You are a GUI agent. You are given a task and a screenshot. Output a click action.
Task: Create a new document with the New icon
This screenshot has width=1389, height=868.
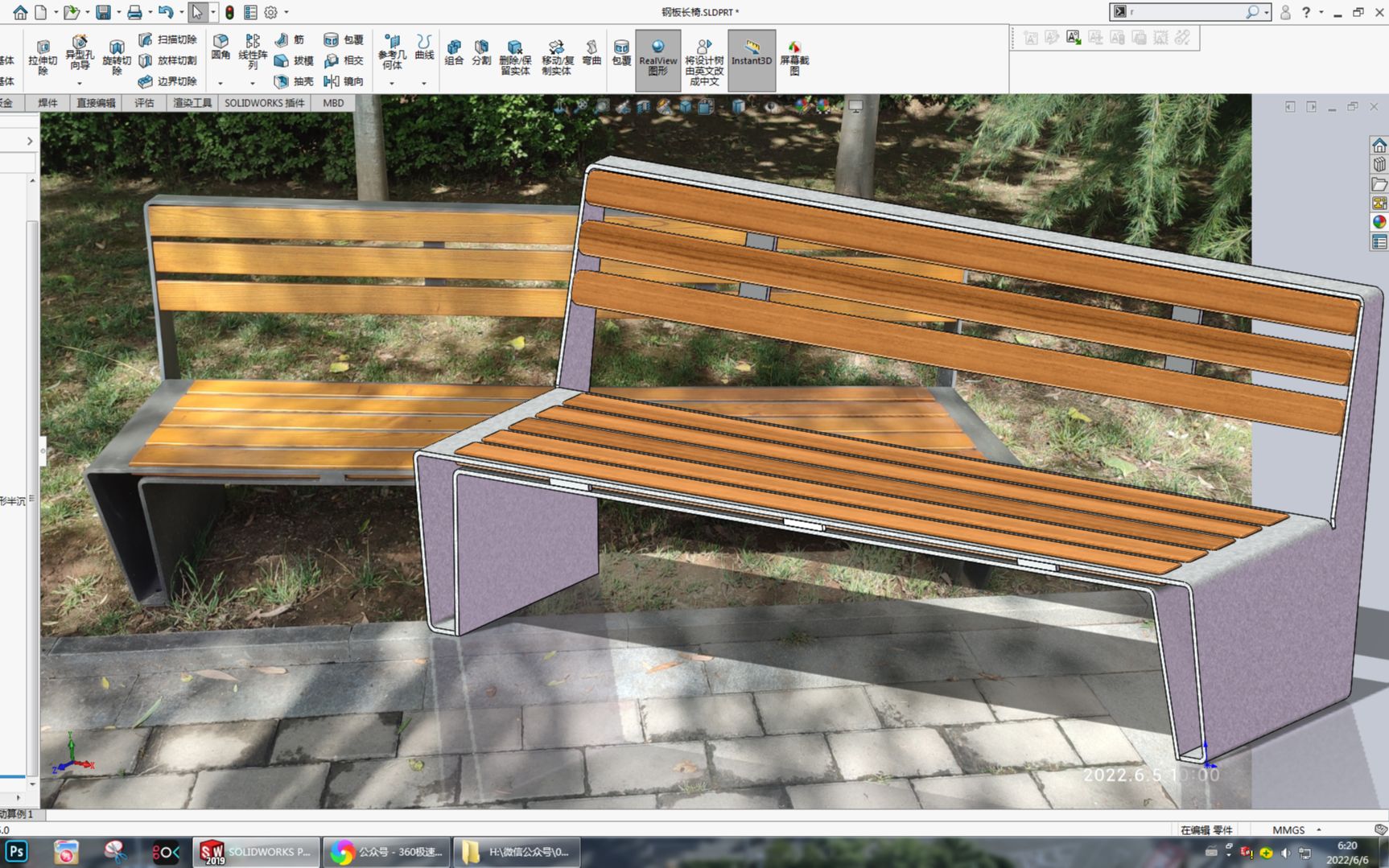(x=40, y=12)
